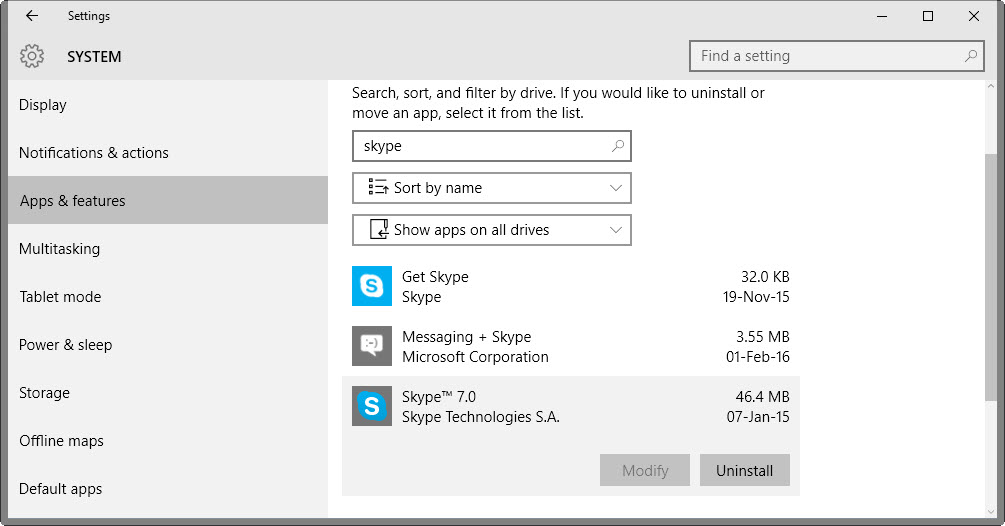Open Default apps settings

[x=168, y=489]
